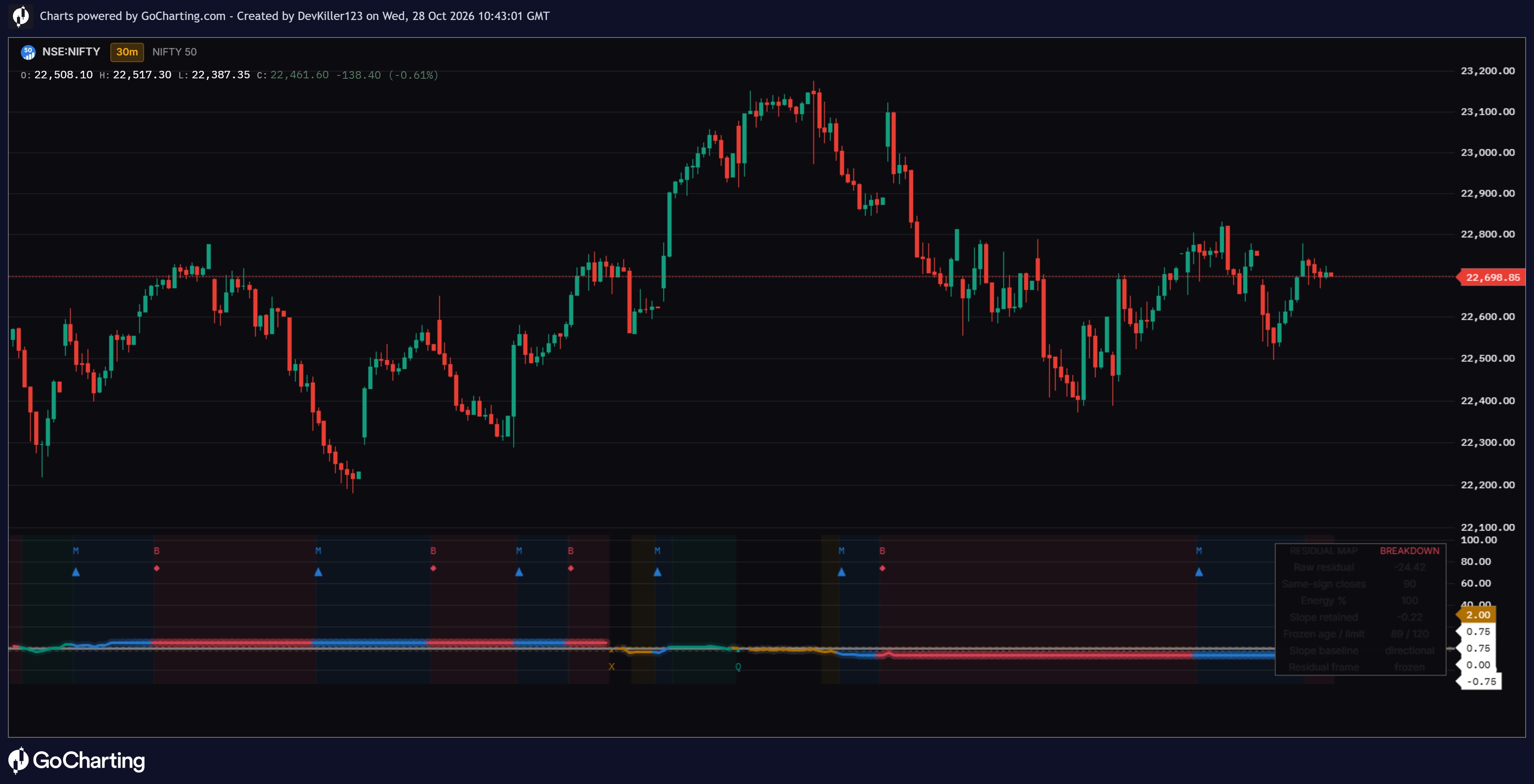Change the 30m timeframe badge

[127, 52]
